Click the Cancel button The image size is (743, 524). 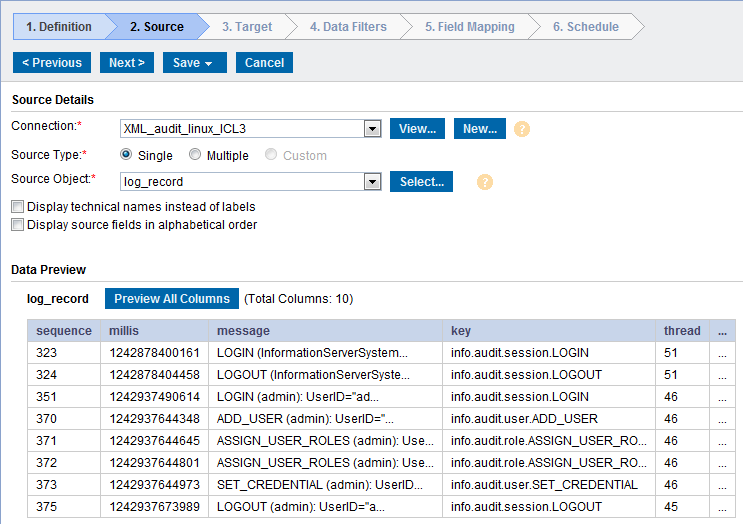point(264,63)
